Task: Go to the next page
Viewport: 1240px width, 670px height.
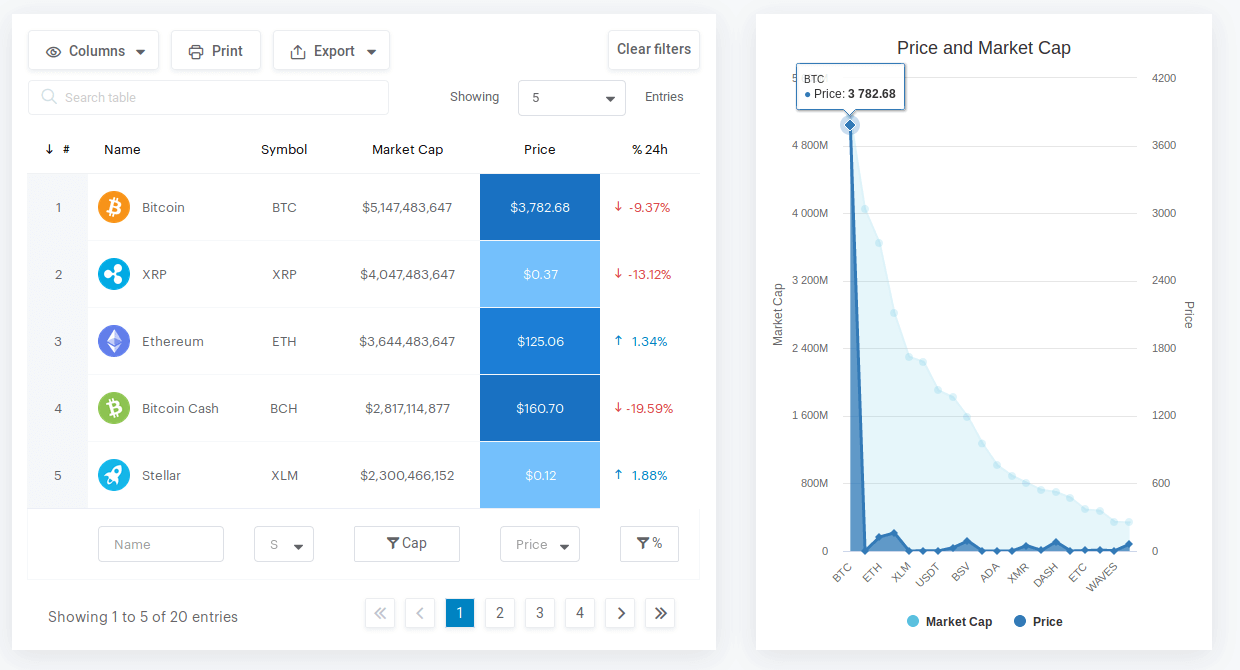Action: point(620,613)
